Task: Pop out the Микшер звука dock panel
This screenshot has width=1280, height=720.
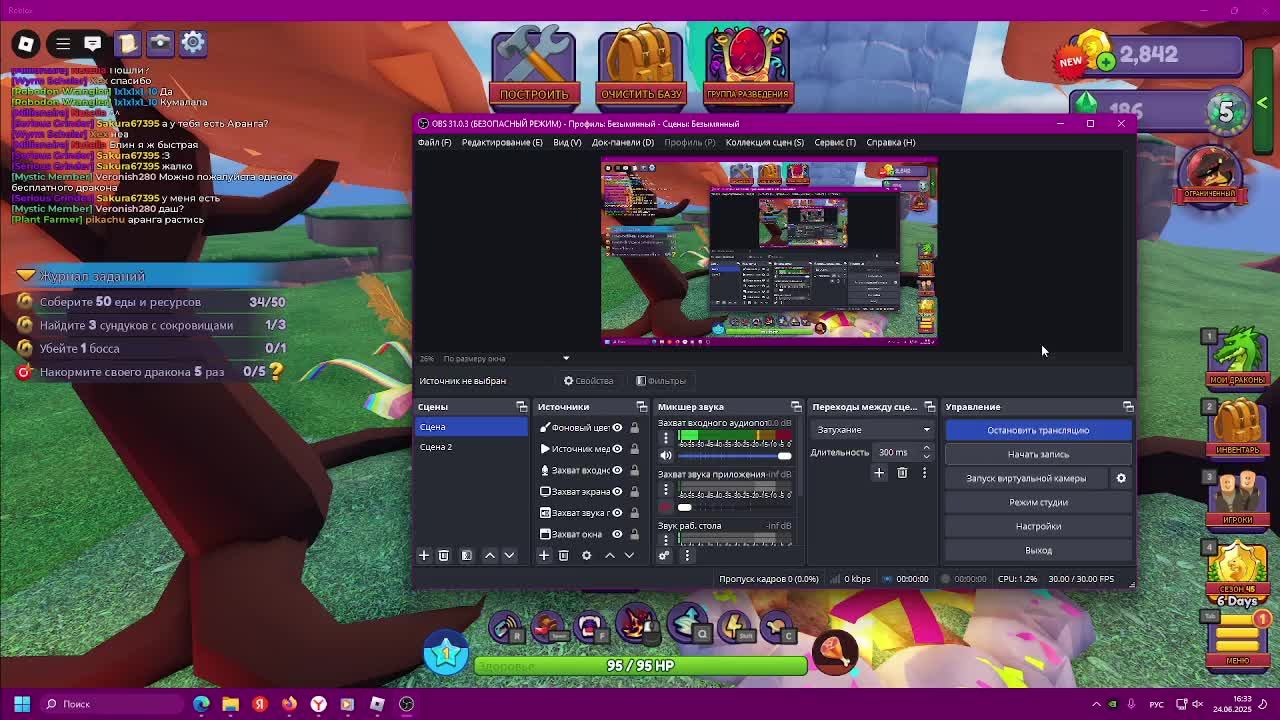Action: [796, 407]
